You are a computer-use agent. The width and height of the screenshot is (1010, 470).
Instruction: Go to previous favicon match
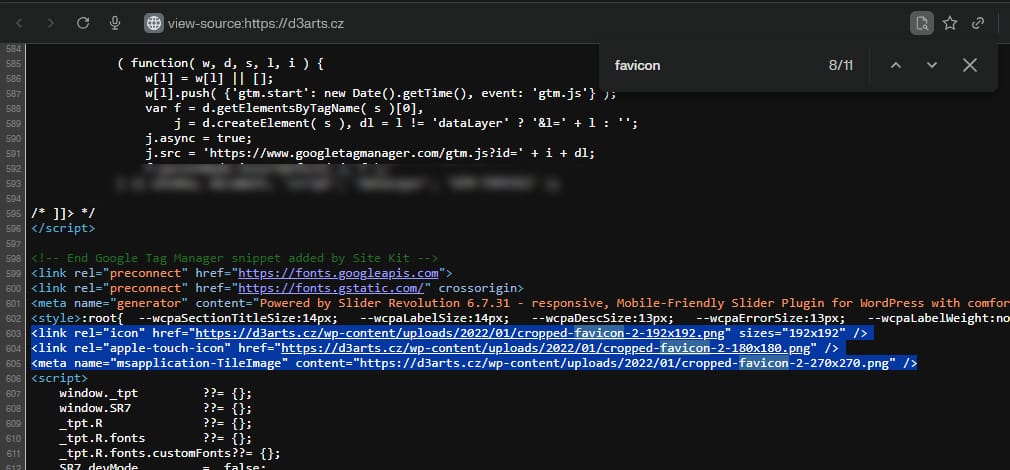(895, 65)
